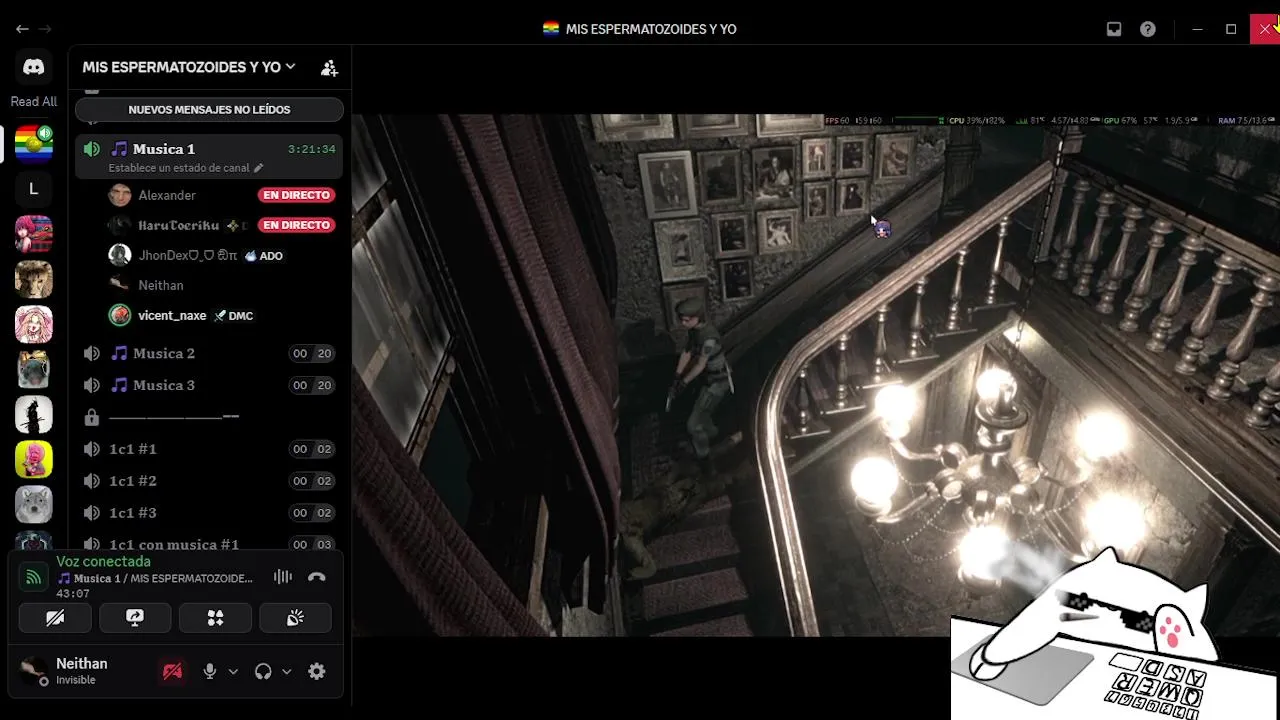
Task: Click the Musica 2 user count 00 20
Action: (311, 353)
